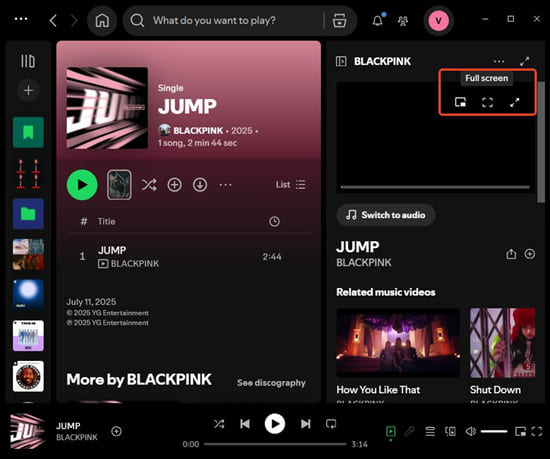
Task: Share JUMP from the now playing panel
Action: click(511, 254)
